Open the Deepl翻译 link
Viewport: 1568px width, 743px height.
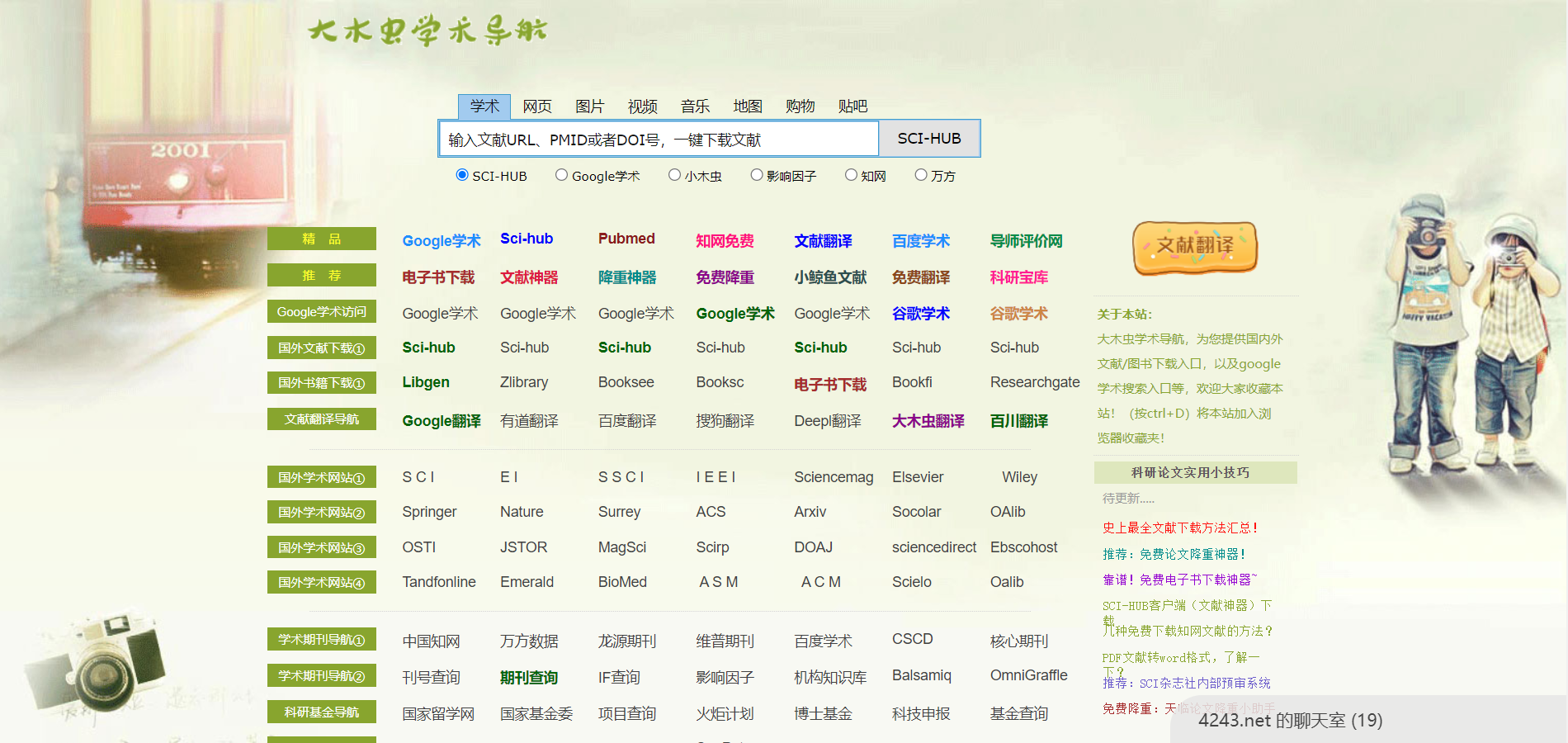click(827, 421)
